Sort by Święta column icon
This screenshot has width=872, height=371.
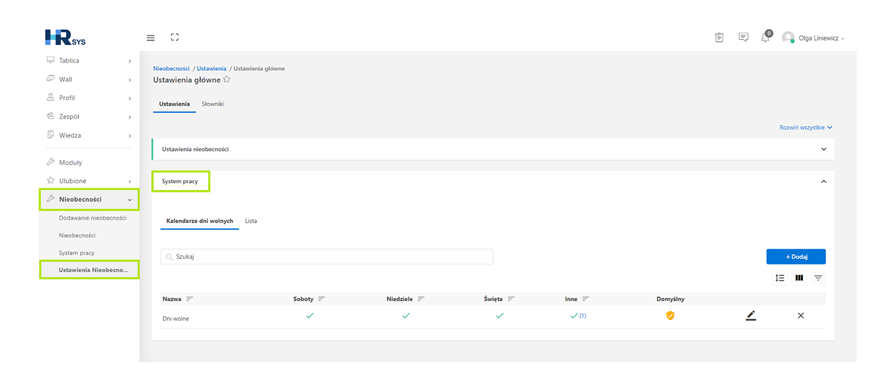point(511,299)
